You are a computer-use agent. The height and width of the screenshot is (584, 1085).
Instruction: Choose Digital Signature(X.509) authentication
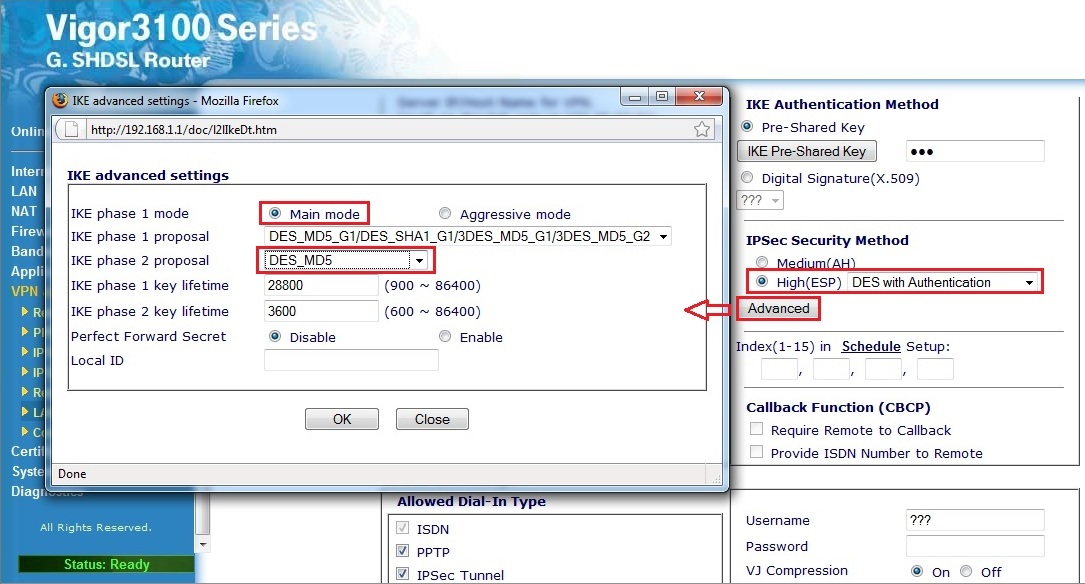747,178
